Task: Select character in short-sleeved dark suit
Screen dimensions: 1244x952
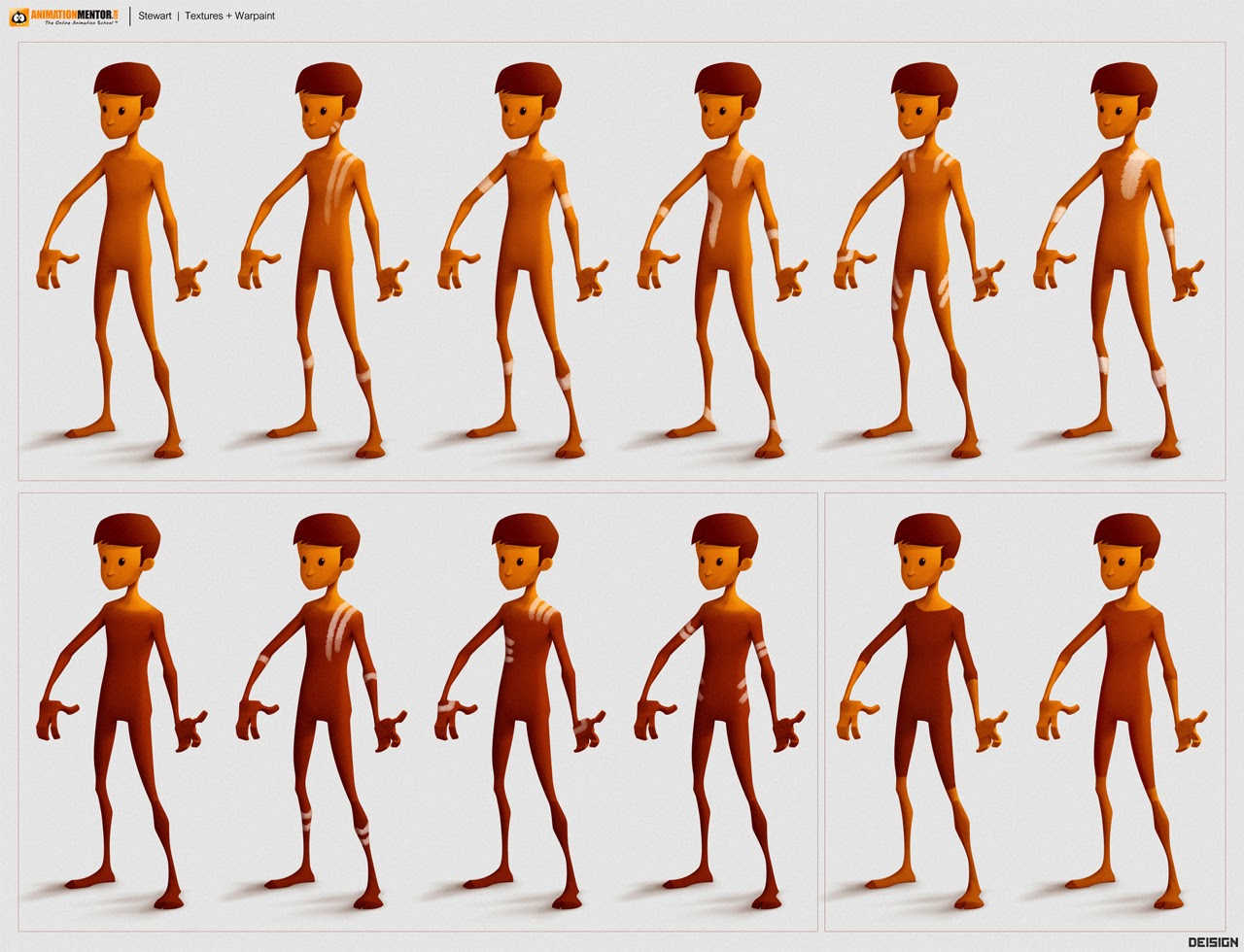Action: click(x=921, y=711)
